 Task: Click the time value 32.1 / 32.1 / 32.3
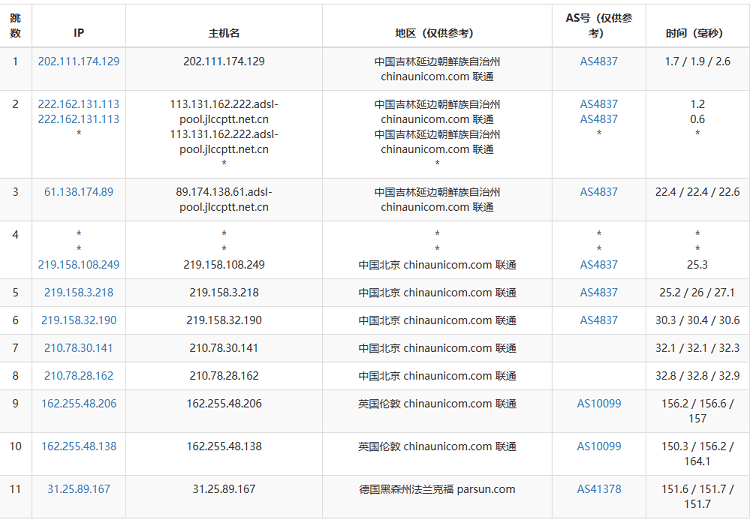(x=697, y=348)
